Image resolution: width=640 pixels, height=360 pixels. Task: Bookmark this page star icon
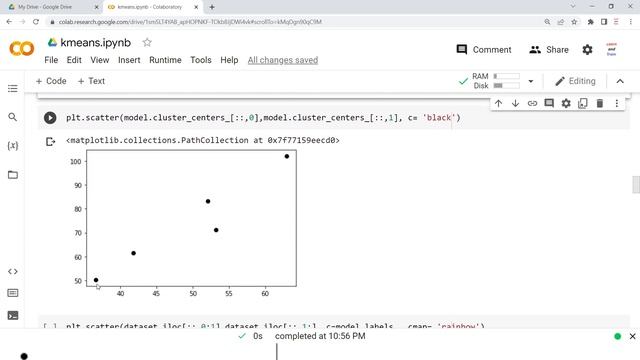pos(574,22)
